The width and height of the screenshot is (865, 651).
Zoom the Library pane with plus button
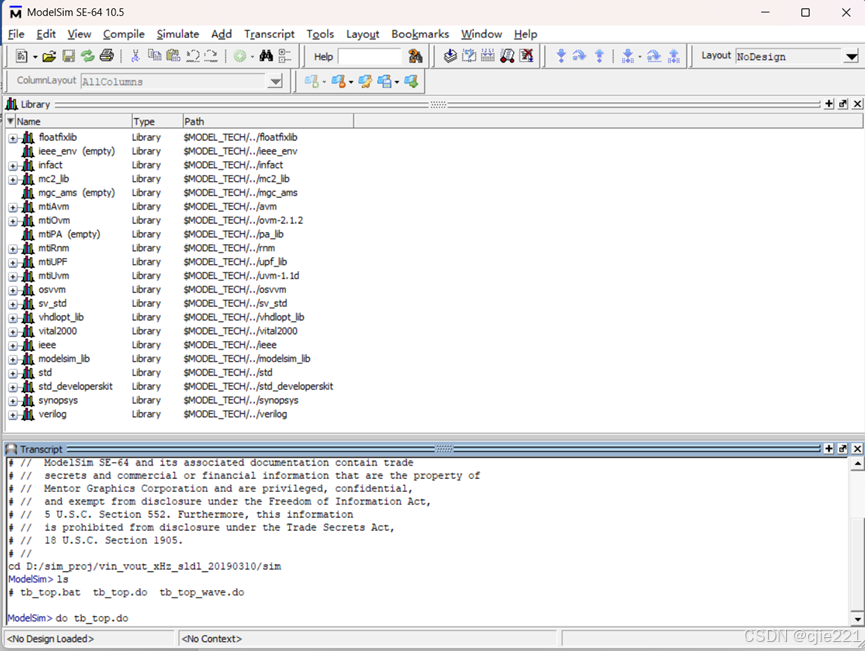(x=829, y=104)
